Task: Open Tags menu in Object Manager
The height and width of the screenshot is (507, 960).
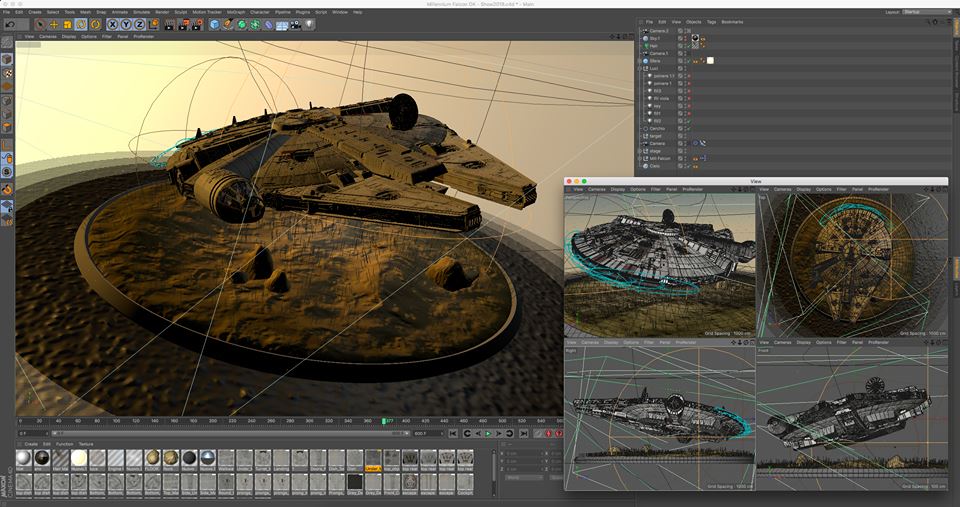Action: point(711,22)
